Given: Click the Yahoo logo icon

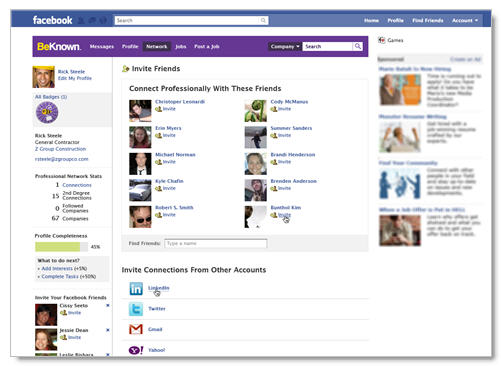Looking at the screenshot, I should click(136, 350).
